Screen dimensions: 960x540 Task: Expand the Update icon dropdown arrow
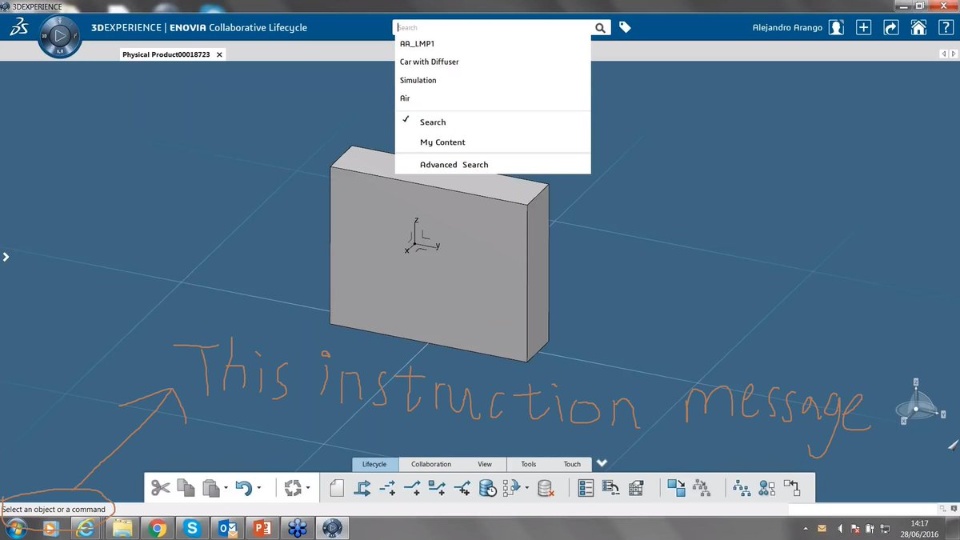(308, 488)
